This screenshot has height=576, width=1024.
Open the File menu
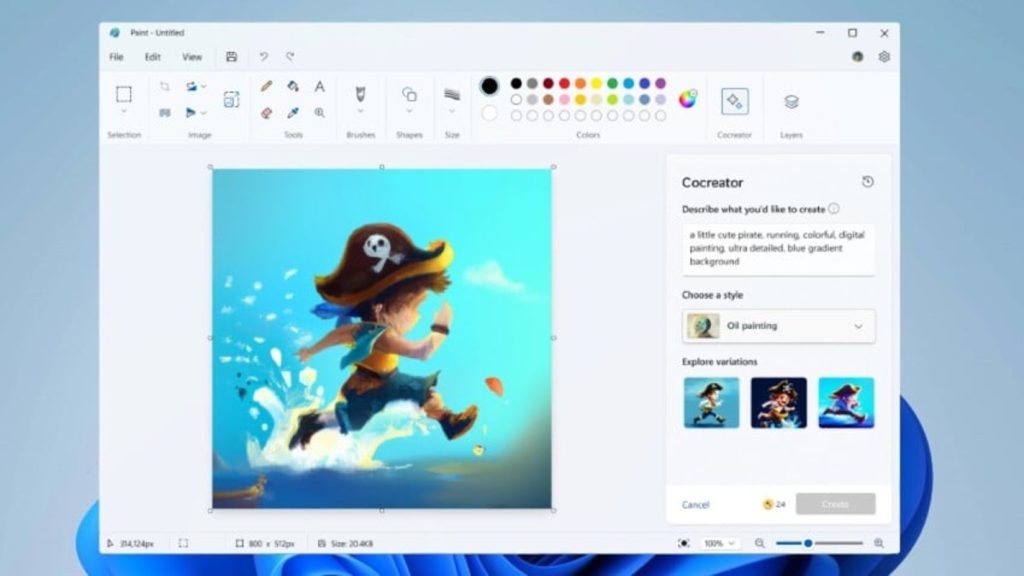(x=117, y=57)
